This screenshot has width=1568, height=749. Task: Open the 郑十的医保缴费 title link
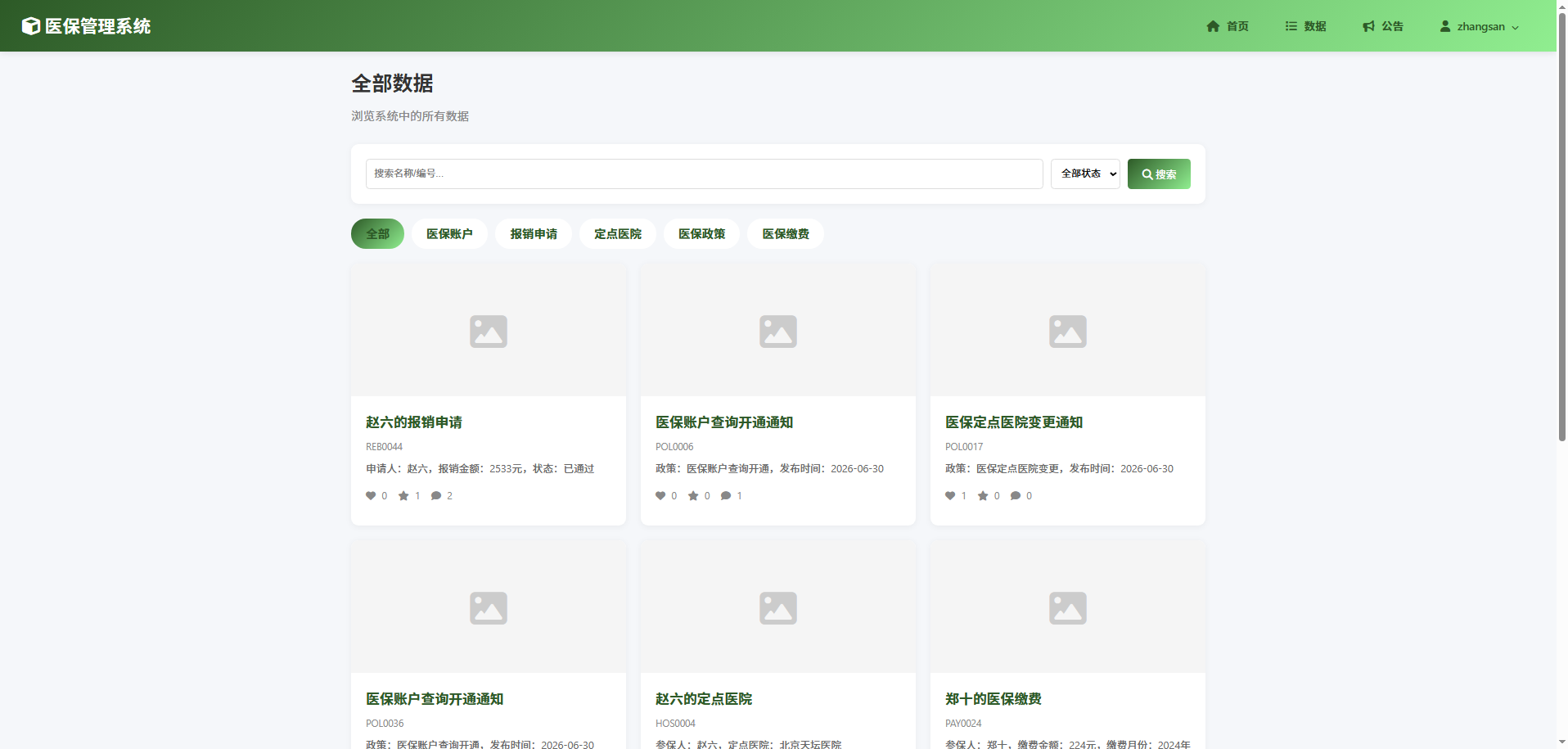pyautogui.click(x=994, y=699)
